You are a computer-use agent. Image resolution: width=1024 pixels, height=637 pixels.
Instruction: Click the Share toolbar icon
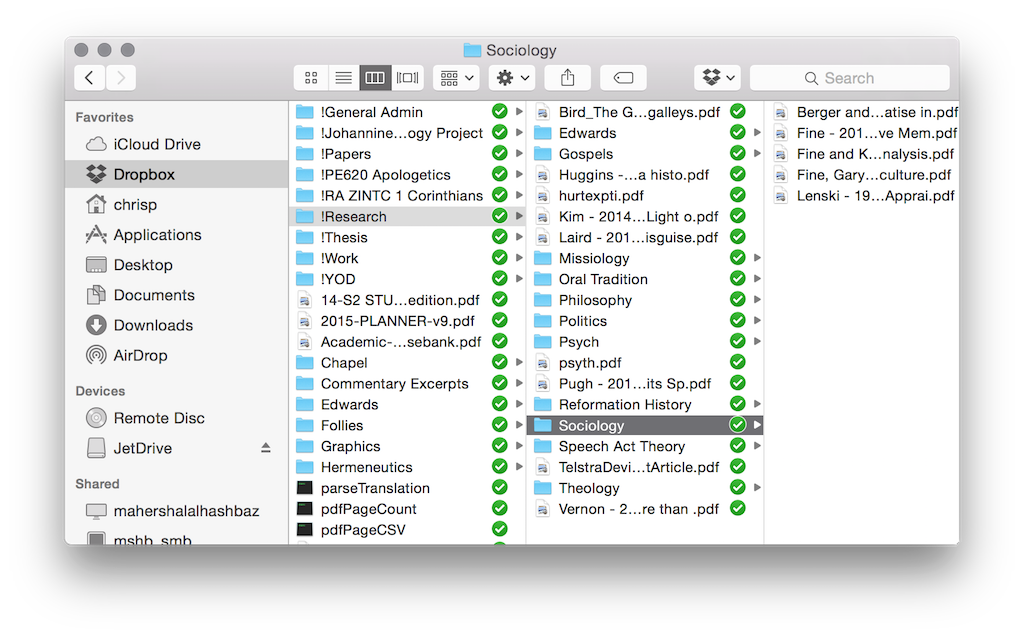pos(568,78)
